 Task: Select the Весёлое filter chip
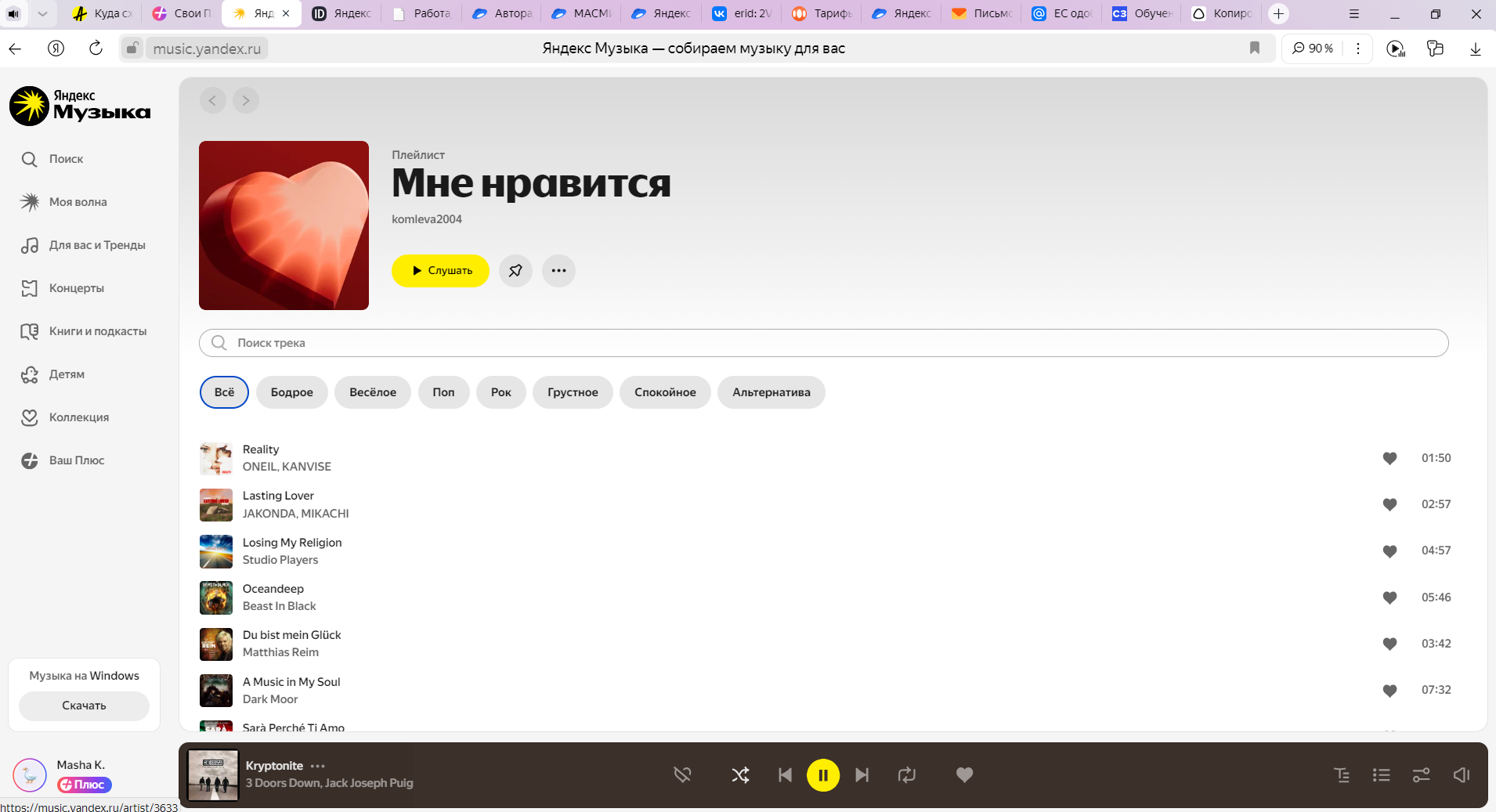[373, 392]
